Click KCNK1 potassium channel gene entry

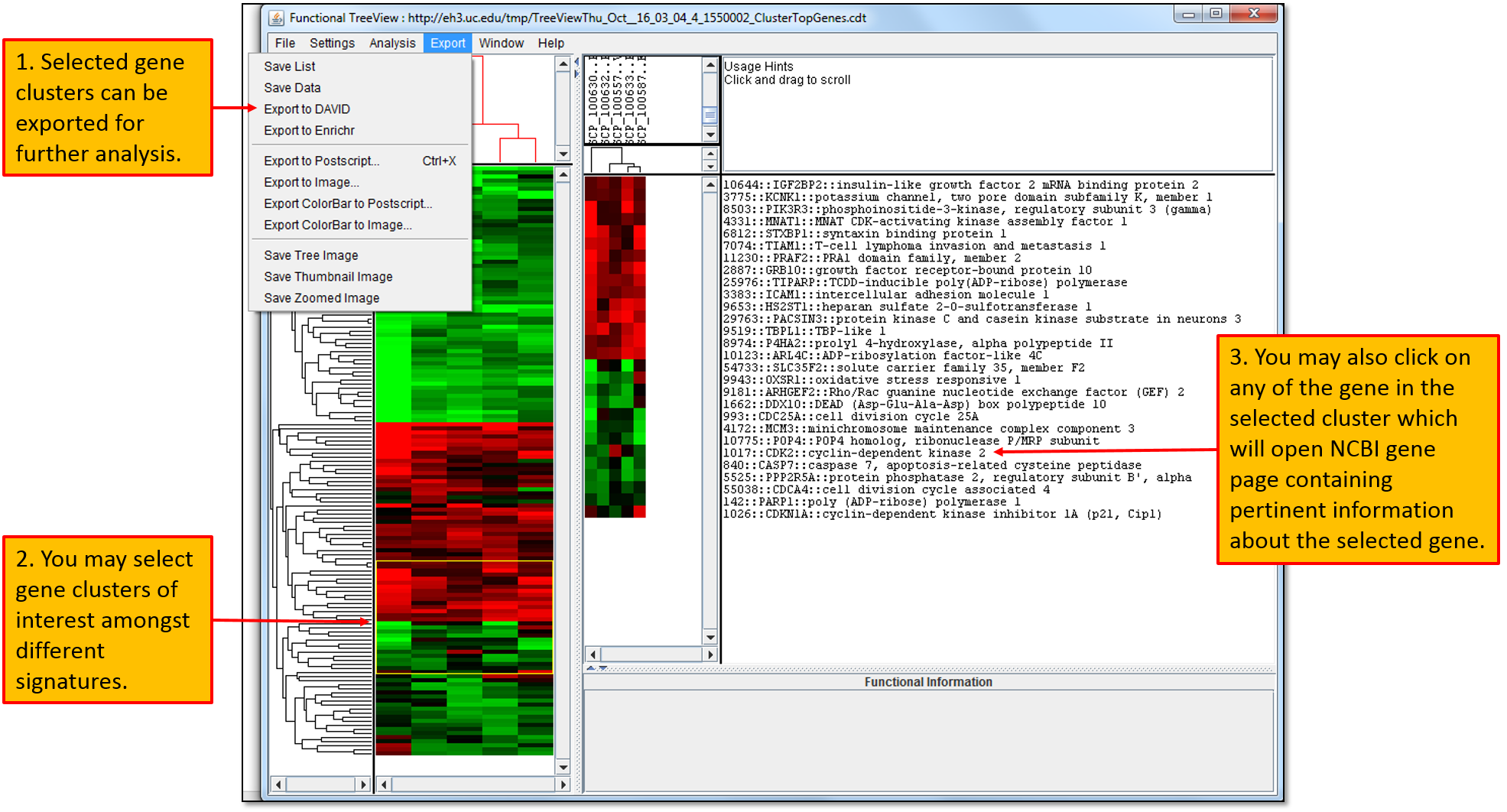(967, 197)
